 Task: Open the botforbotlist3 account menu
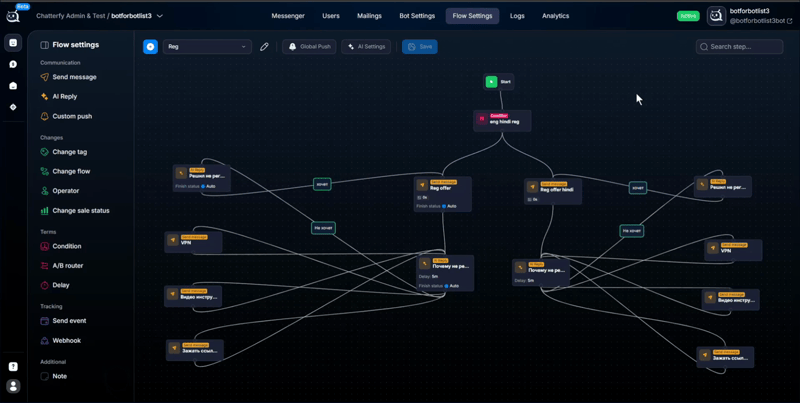[749, 16]
